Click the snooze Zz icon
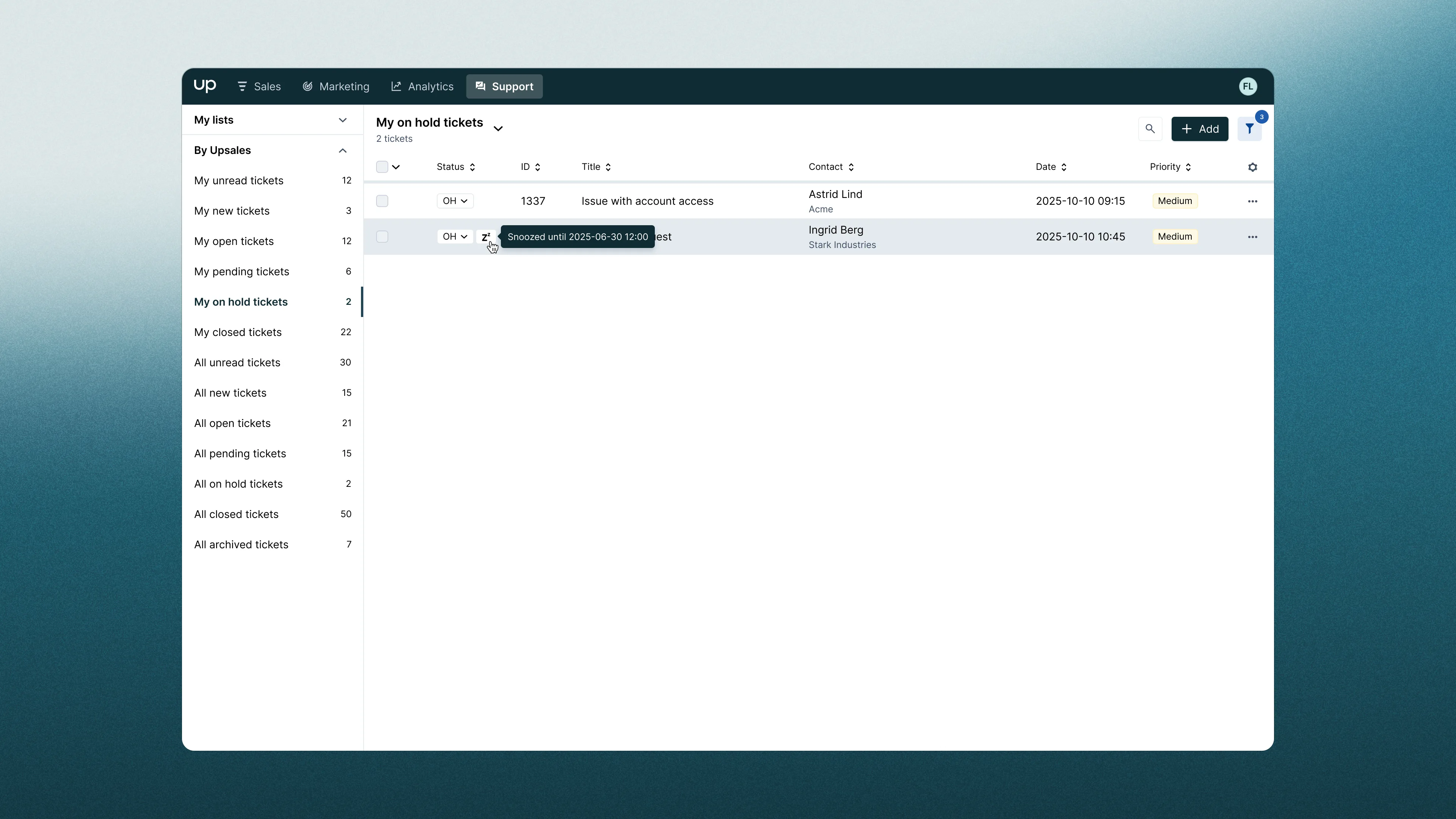The image size is (1456, 819). [x=485, y=237]
